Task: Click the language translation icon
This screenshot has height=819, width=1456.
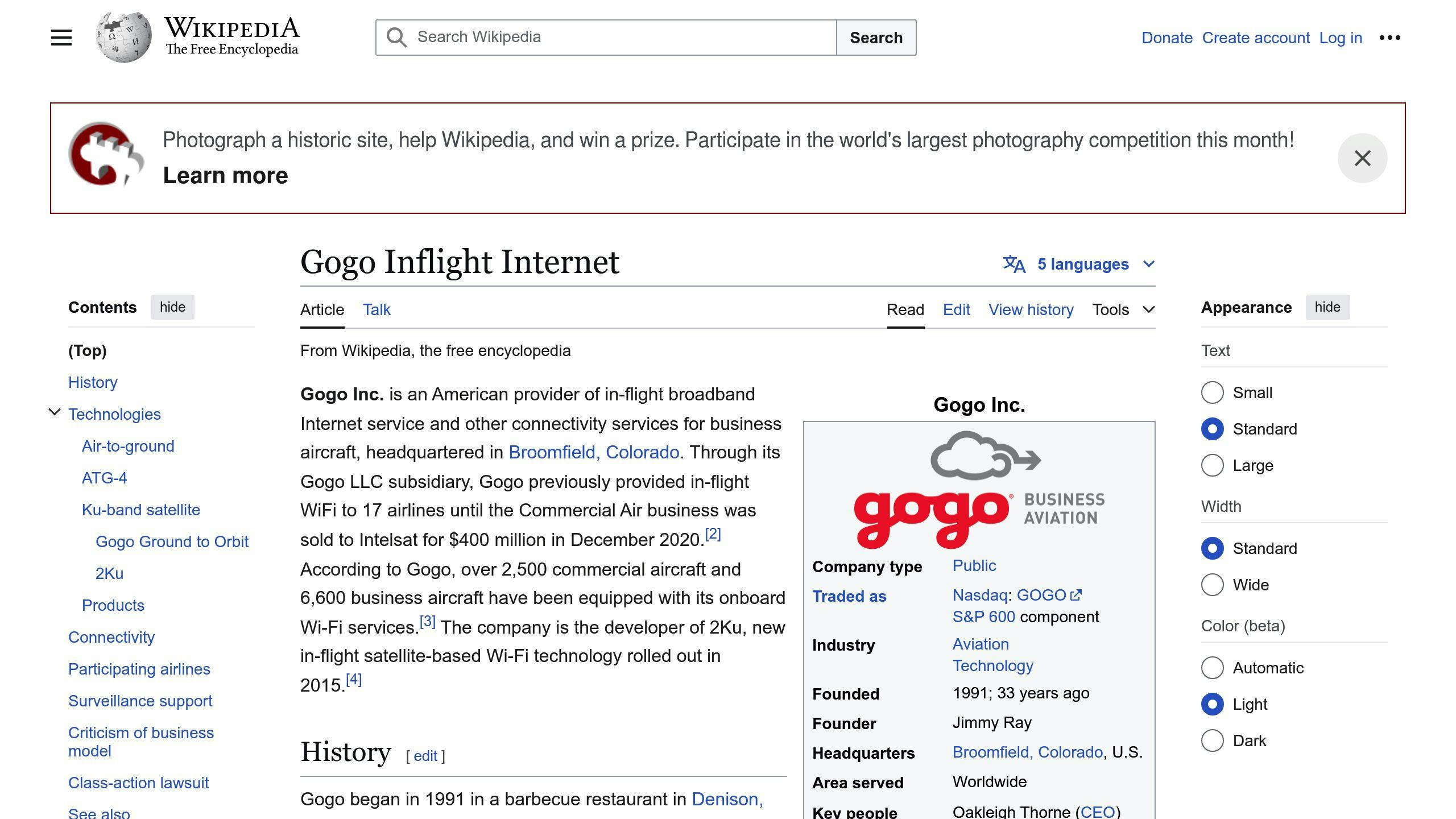Action: coord(1014,264)
